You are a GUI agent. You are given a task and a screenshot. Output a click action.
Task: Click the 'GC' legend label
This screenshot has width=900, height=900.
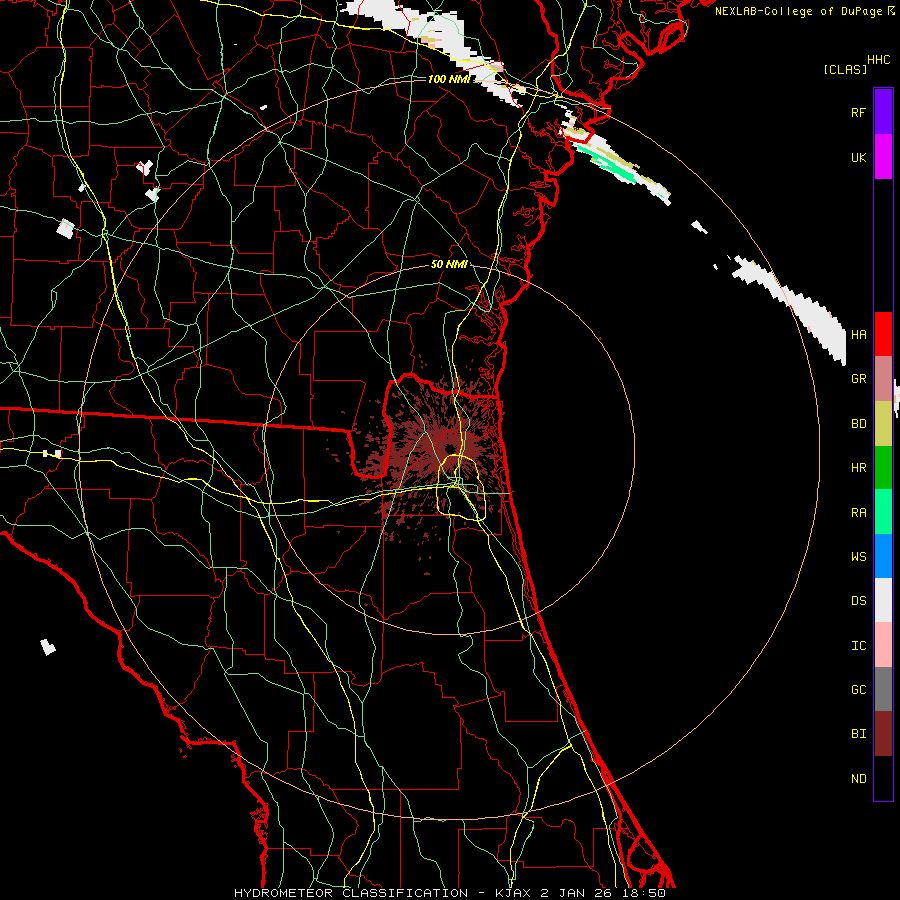(x=858, y=689)
